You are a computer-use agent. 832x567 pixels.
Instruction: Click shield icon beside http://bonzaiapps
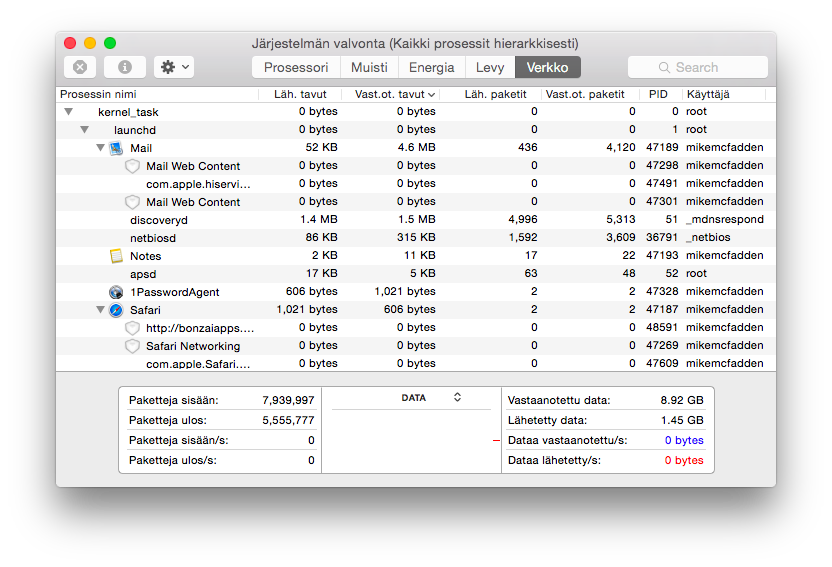coord(132,328)
